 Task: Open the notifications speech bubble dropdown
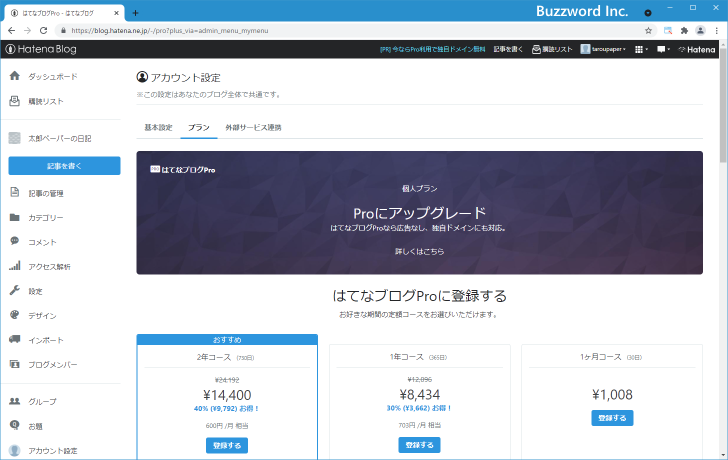[x=663, y=49]
